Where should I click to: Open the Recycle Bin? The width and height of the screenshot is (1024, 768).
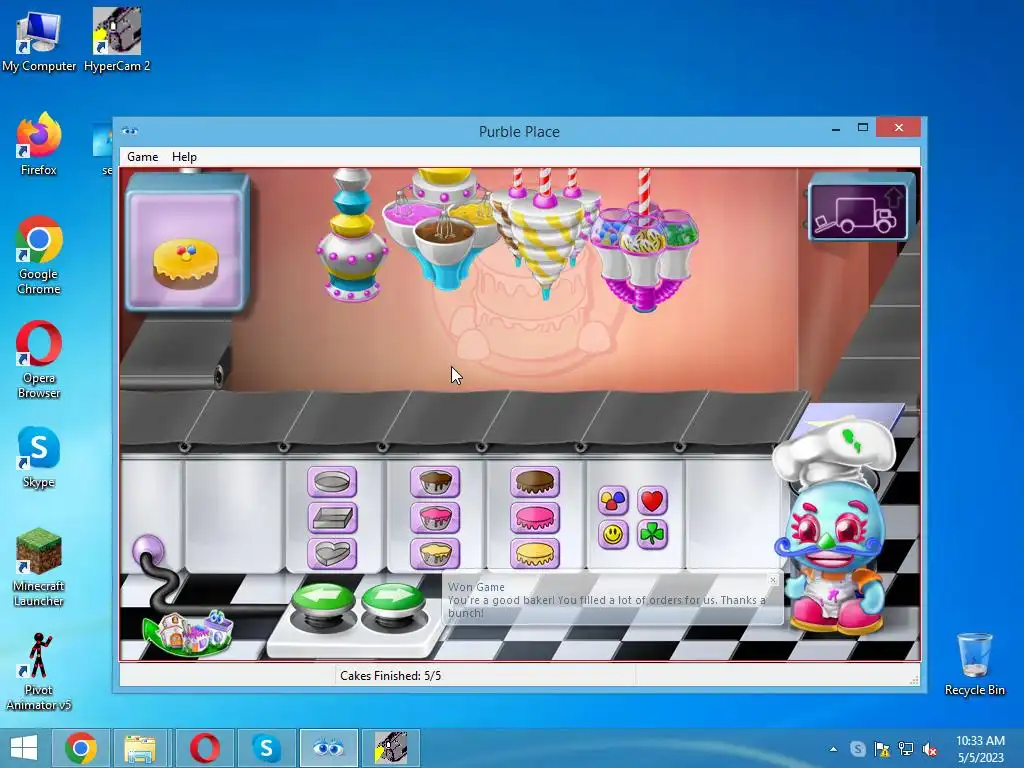[x=974, y=665]
